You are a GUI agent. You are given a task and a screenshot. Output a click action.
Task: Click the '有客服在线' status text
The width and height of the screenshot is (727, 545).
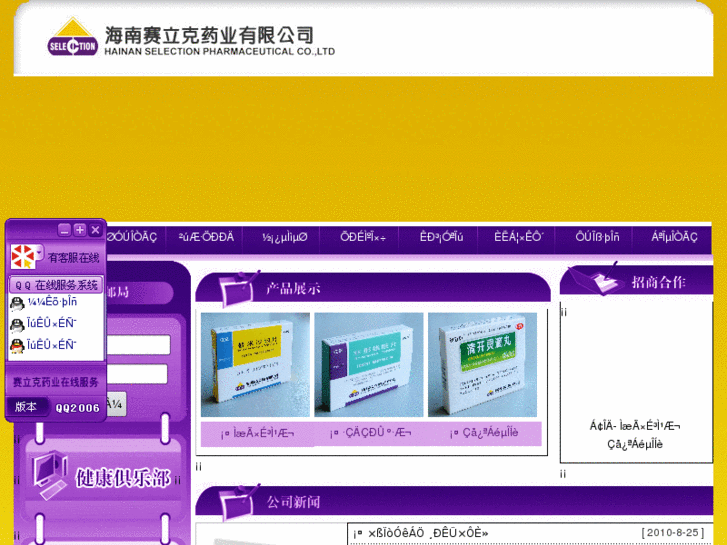pyautogui.click(x=74, y=258)
